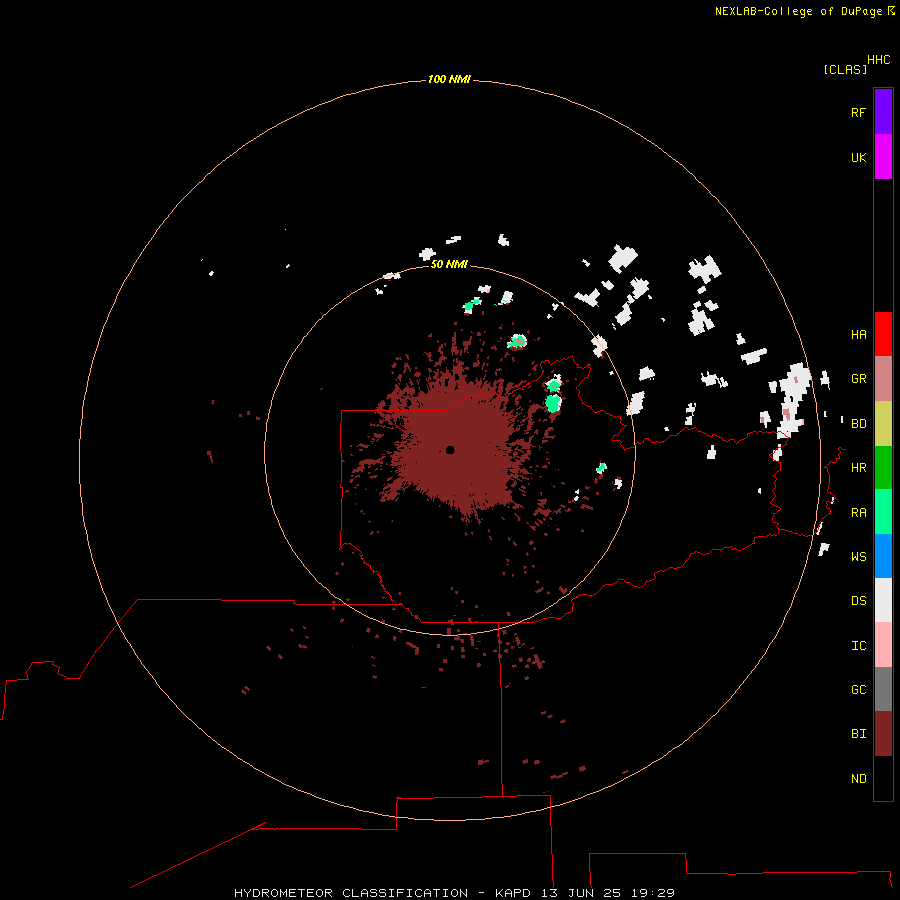Click the NEXLAB-College of DuPage credit
The width and height of the screenshot is (900, 900).
coord(798,11)
